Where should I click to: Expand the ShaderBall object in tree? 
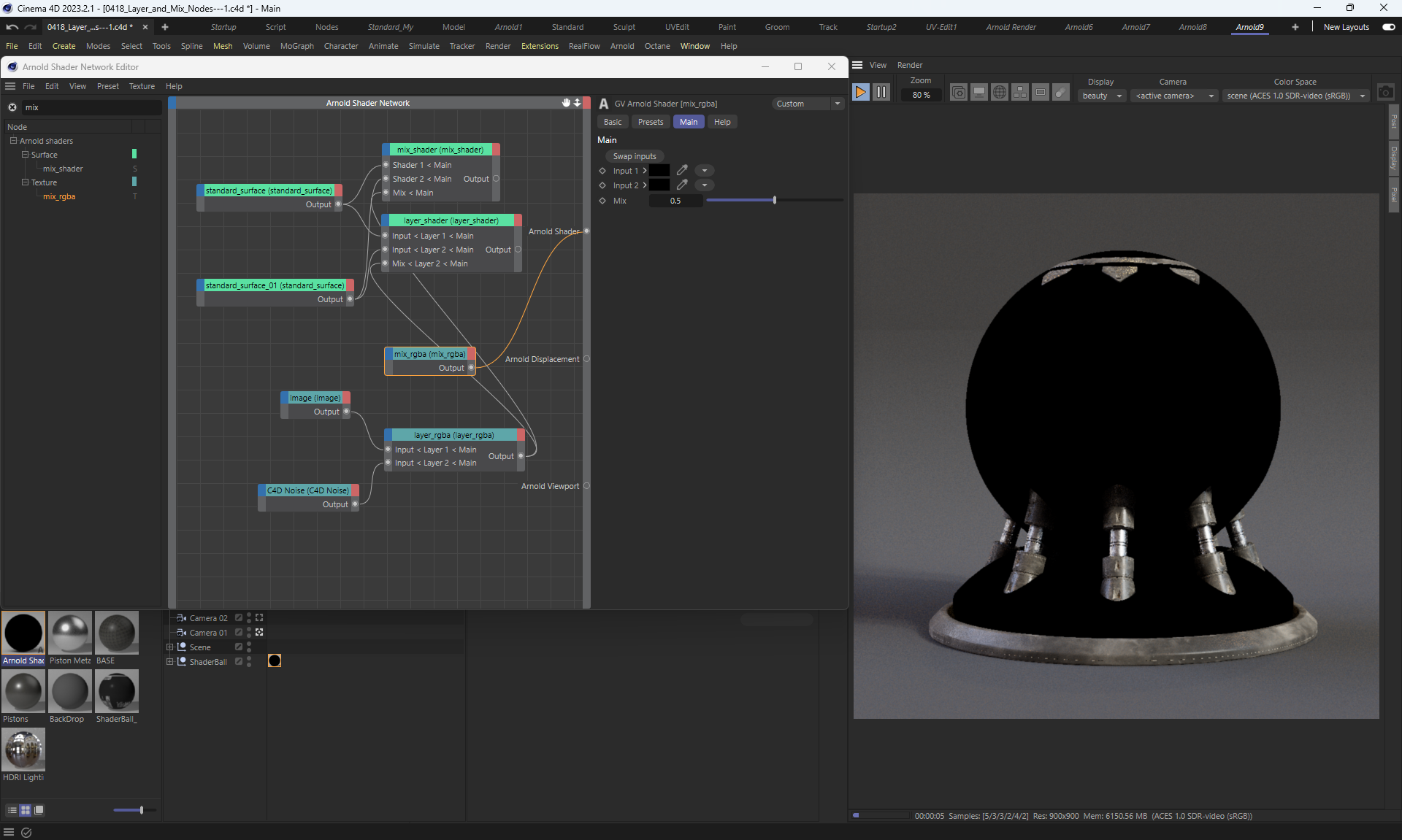pos(170,662)
